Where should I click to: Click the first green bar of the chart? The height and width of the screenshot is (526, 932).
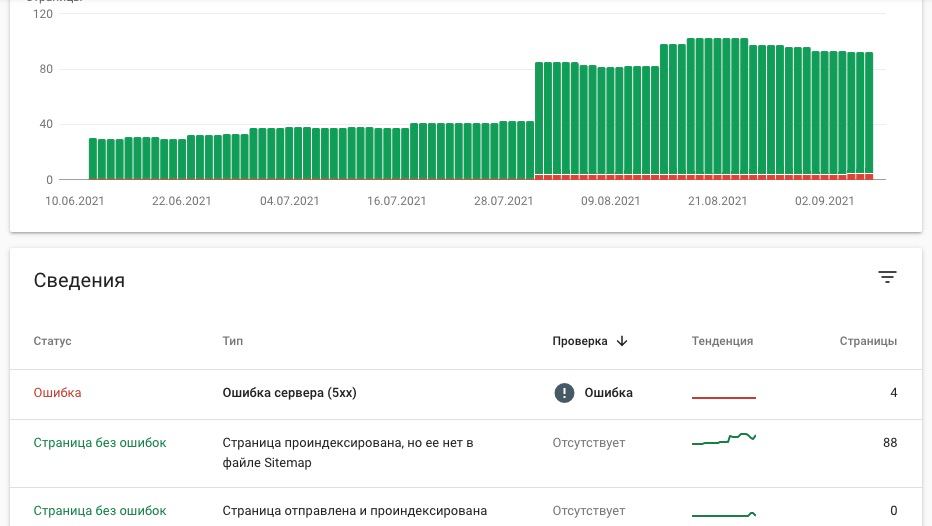point(93,159)
